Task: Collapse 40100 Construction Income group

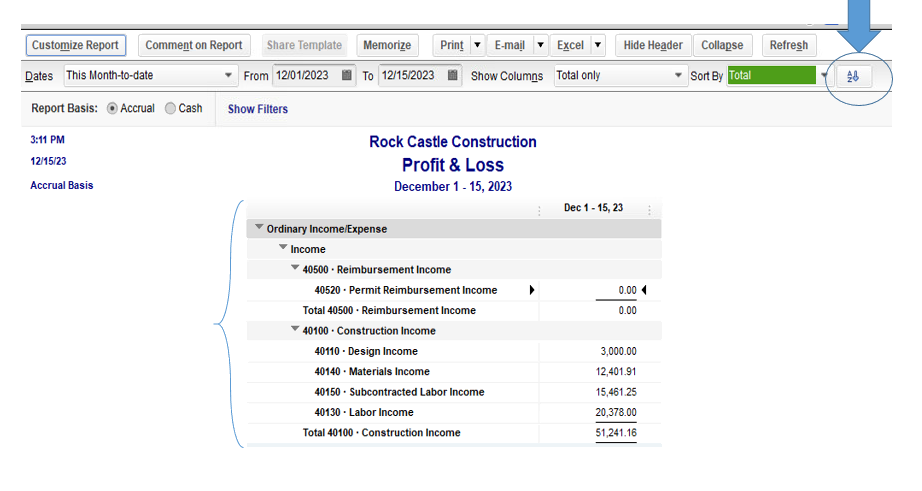Action: pos(295,329)
